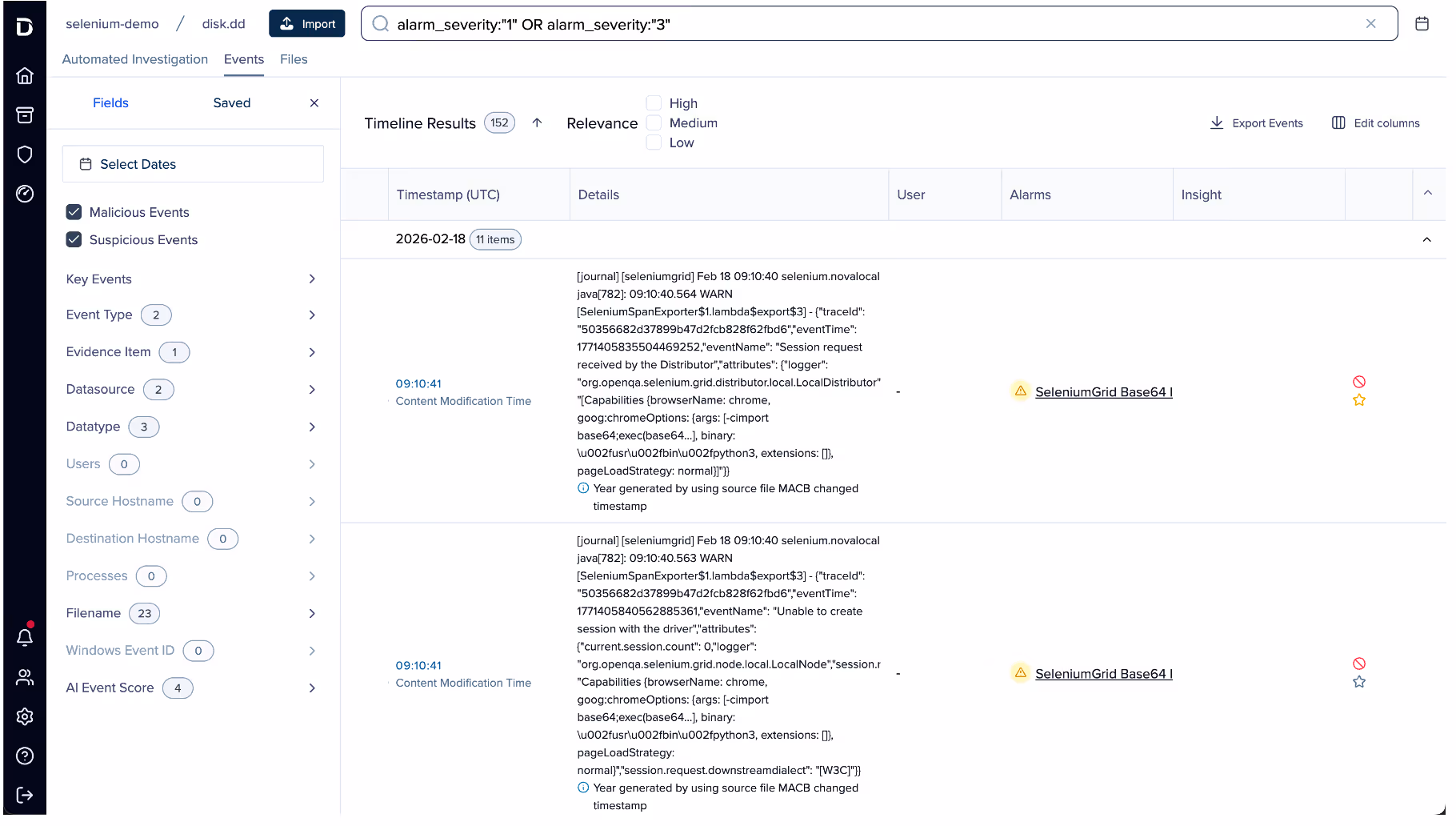
Task: Open first SeleniumGrid Base64 alarm link
Action: (1104, 392)
